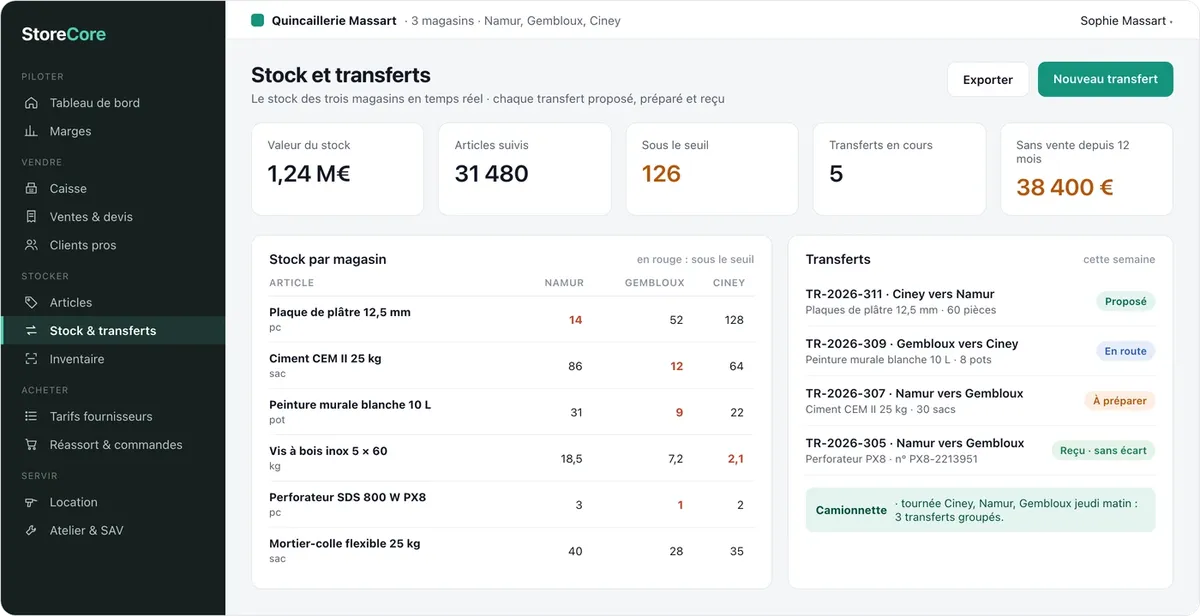Click the Transferts en cours card

coord(899,169)
